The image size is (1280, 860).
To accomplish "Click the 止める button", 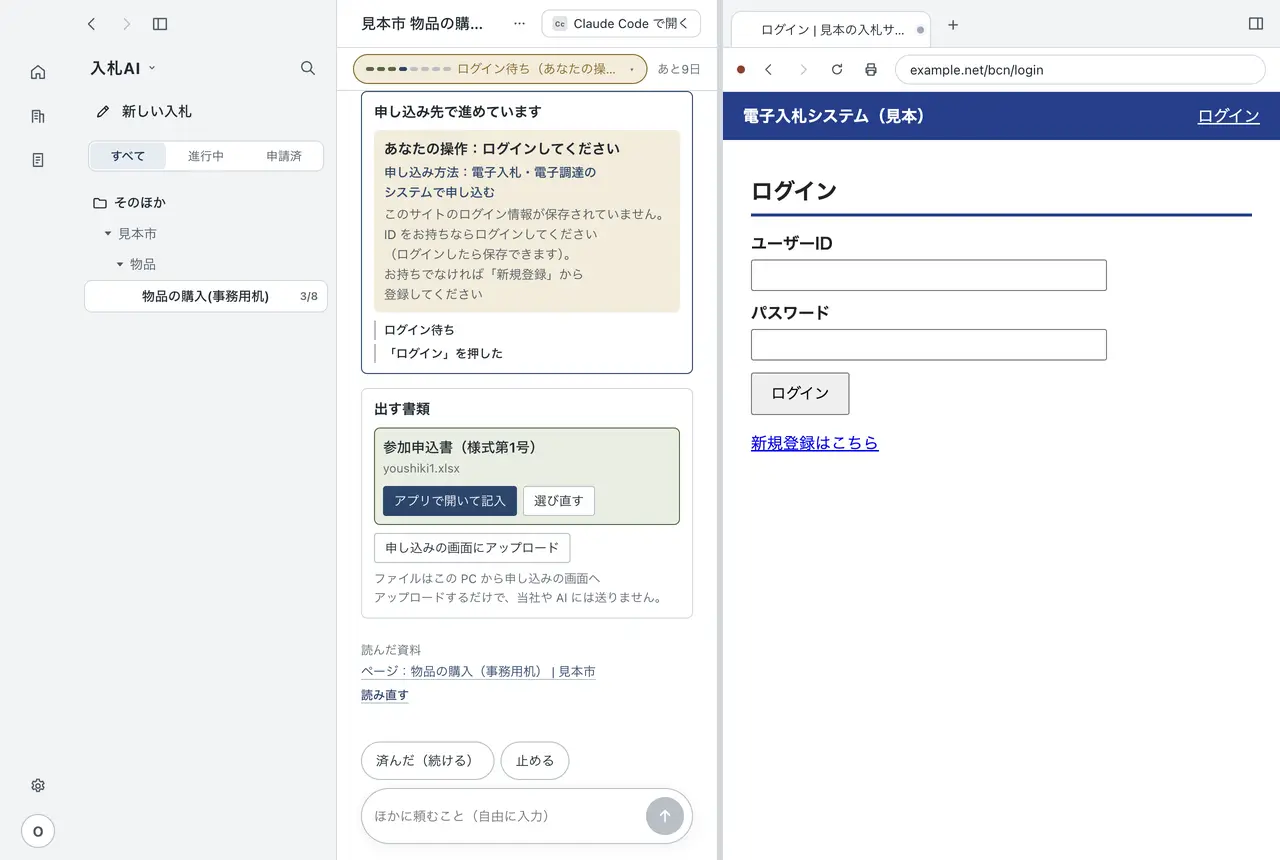I will (535, 761).
